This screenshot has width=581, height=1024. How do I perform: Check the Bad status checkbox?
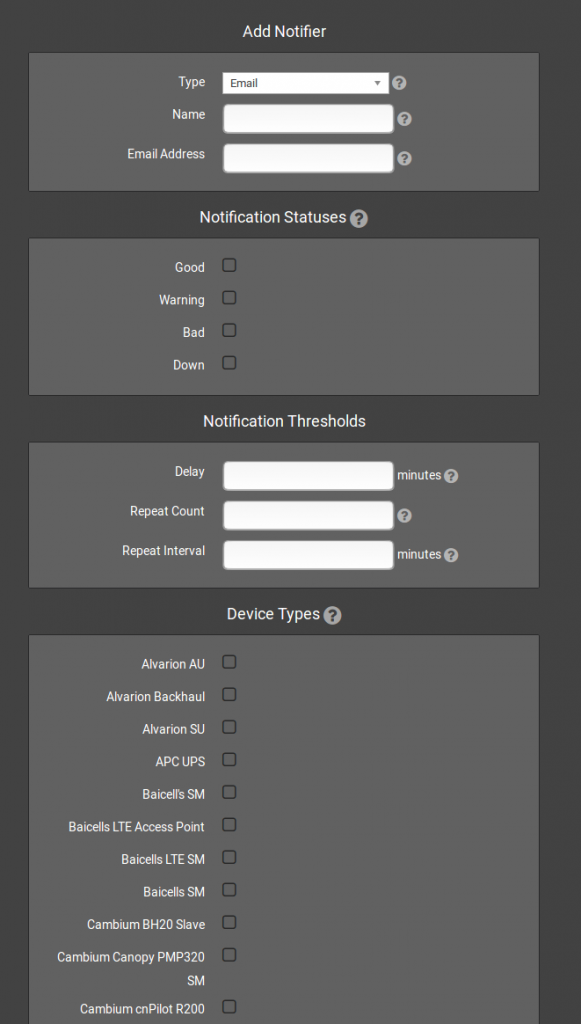[x=229, y=330]
